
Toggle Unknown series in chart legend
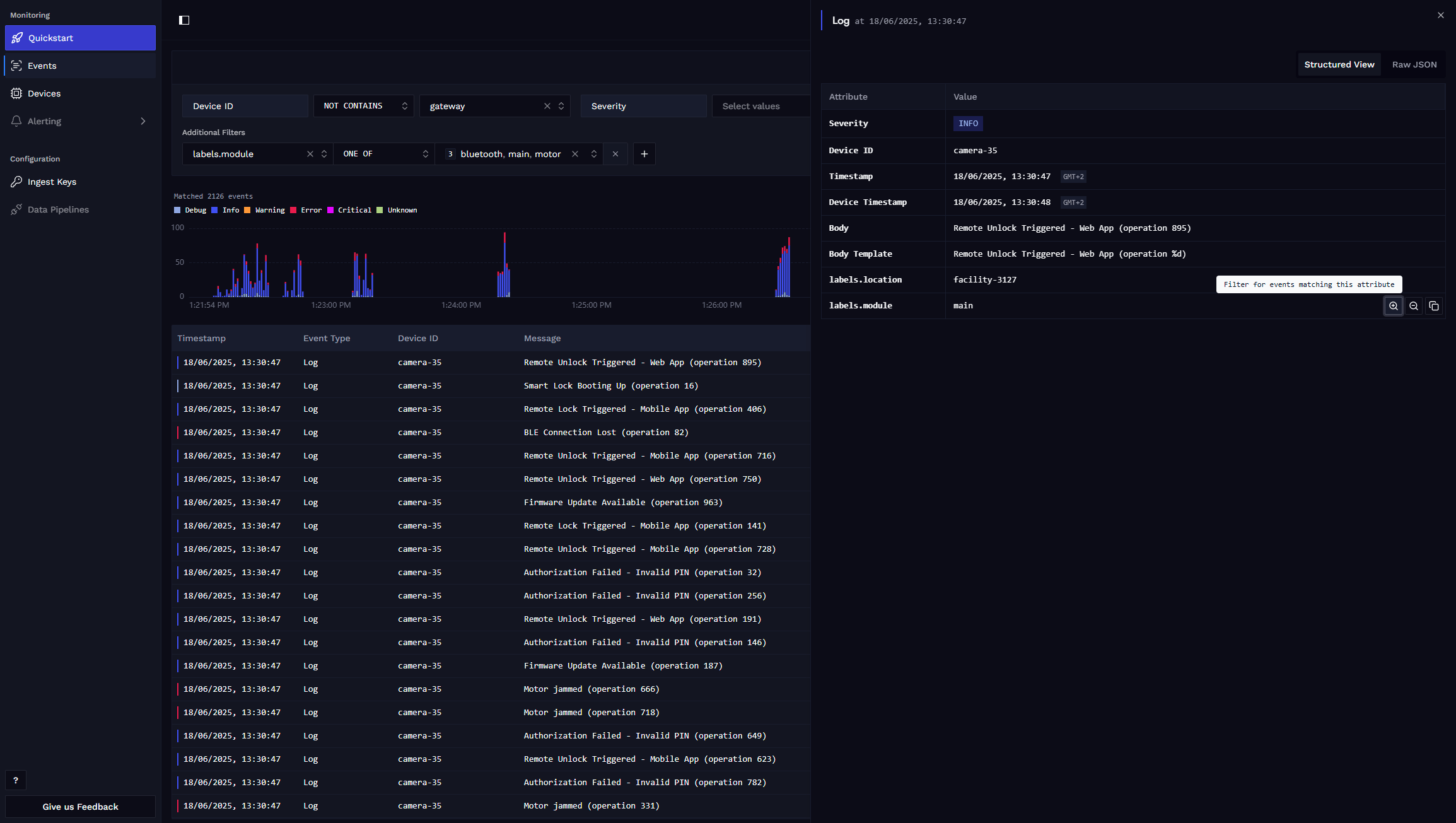397,210
